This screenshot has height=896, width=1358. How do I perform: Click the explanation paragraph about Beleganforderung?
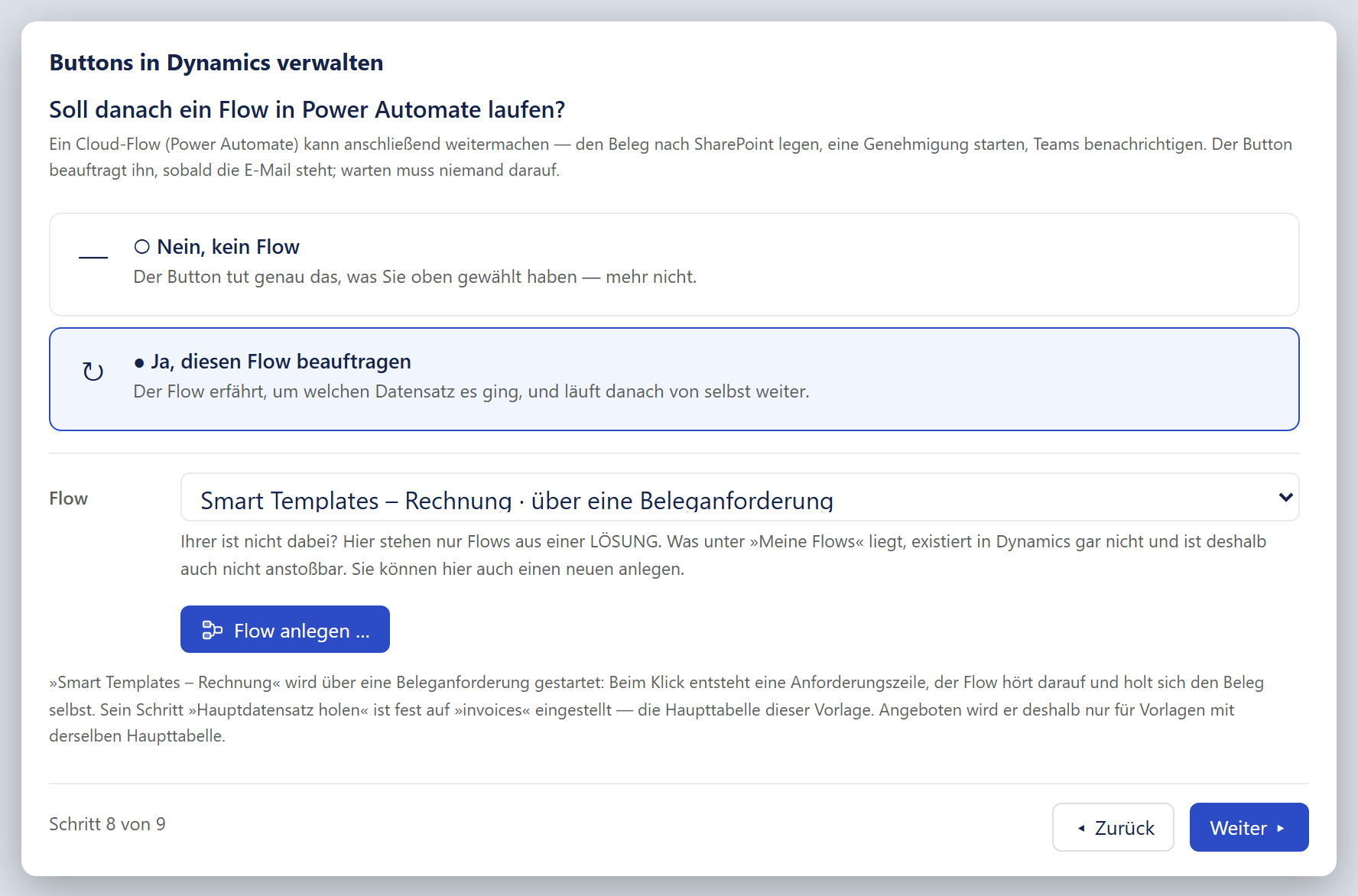(x=657, y=709)
